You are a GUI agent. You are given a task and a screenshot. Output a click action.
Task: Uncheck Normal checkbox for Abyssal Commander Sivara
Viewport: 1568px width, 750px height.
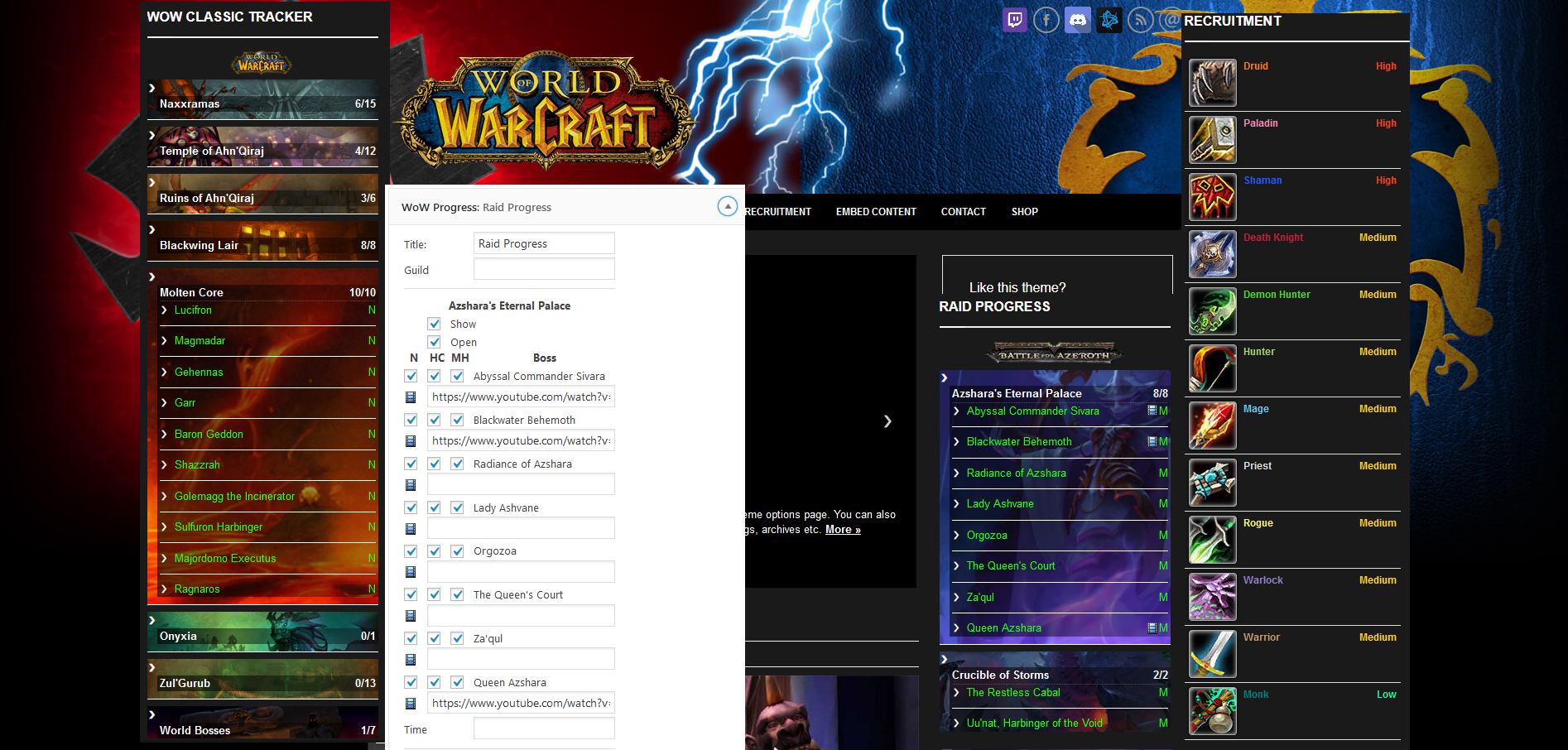tap(411, 376)
